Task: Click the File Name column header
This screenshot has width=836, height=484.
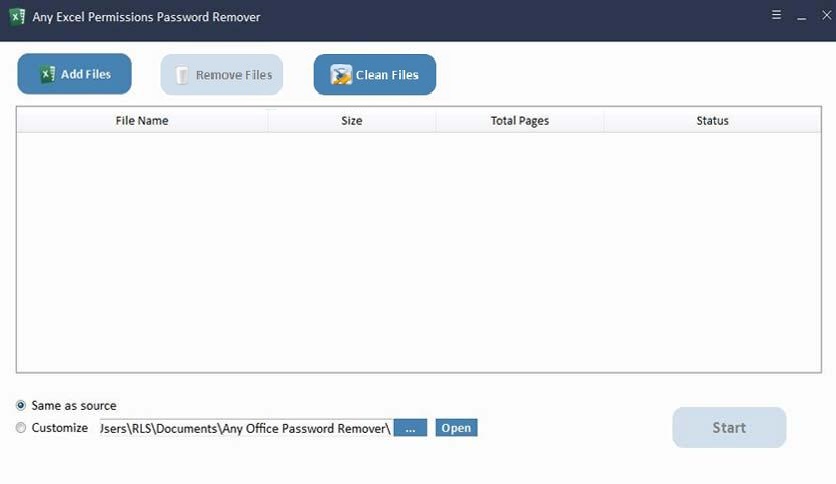Action: [142, 120]
